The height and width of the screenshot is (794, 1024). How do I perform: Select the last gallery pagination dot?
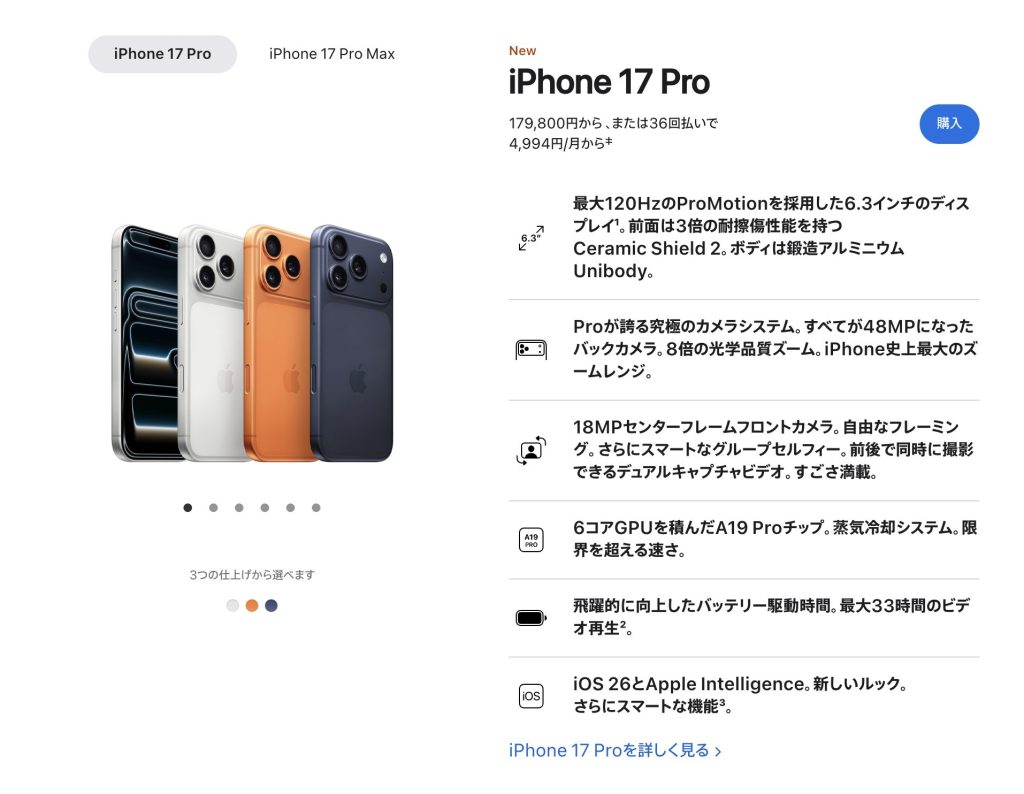coord(316,507)
